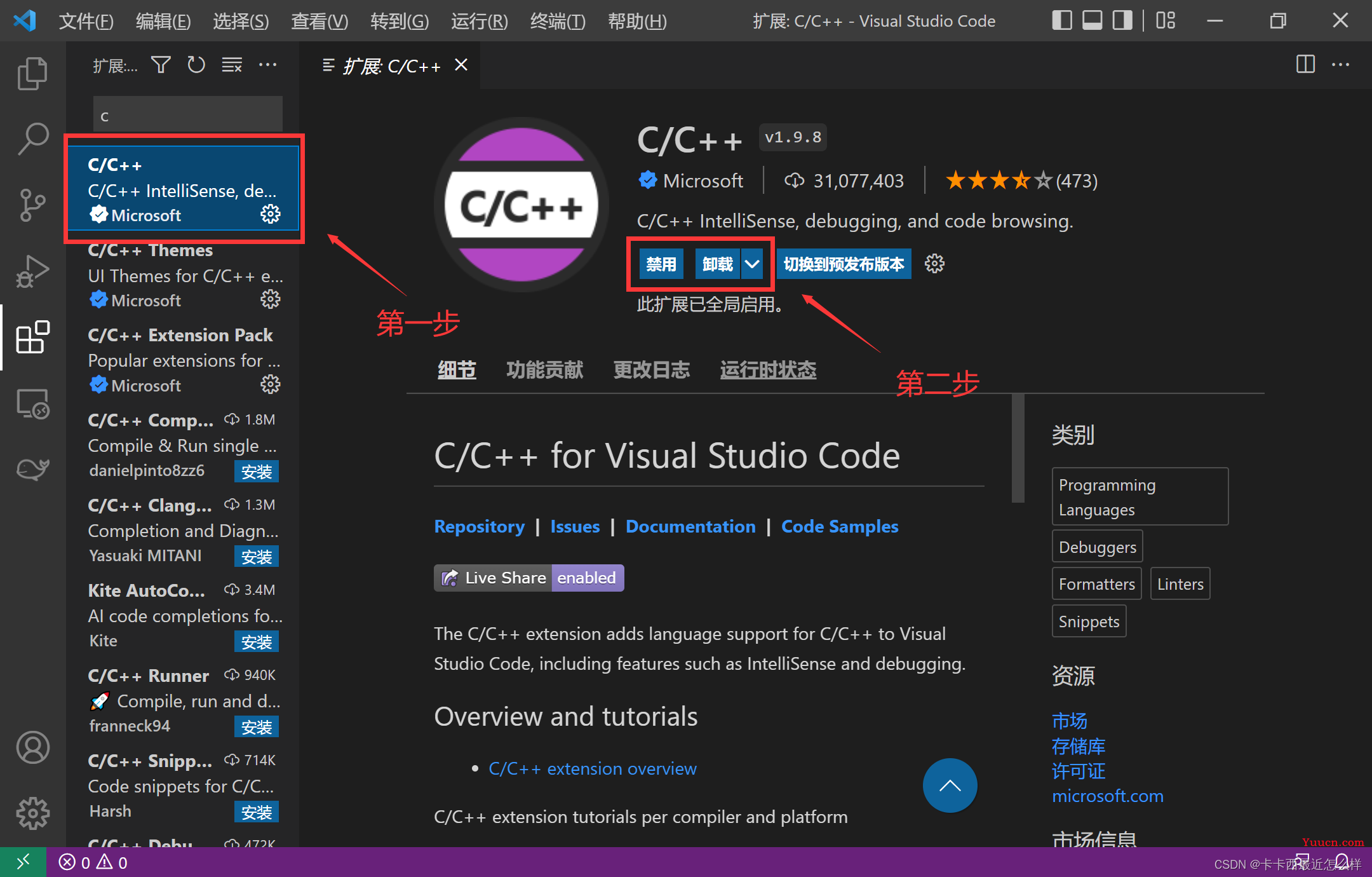
Task: Open the Accounts icon in activity bar
Action: click(x=32, y=747)
